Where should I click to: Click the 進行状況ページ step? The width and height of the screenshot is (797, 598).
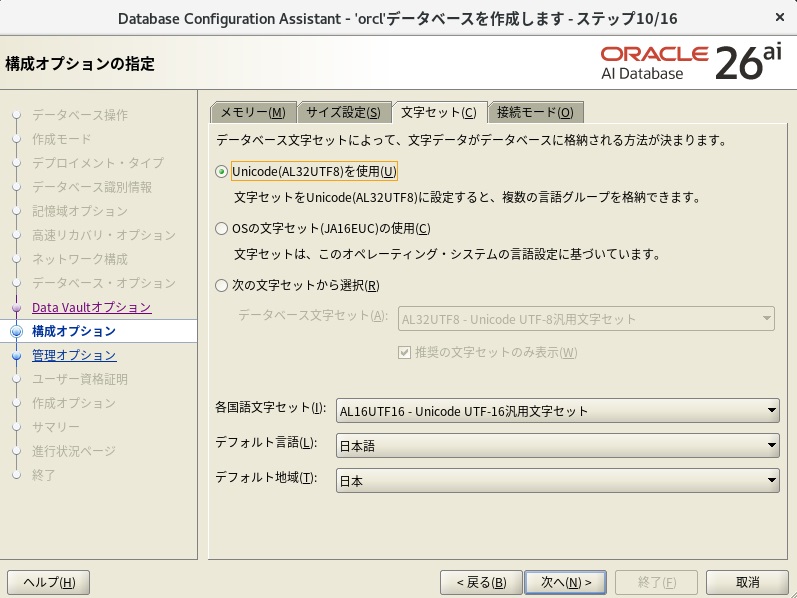(74, 451)
